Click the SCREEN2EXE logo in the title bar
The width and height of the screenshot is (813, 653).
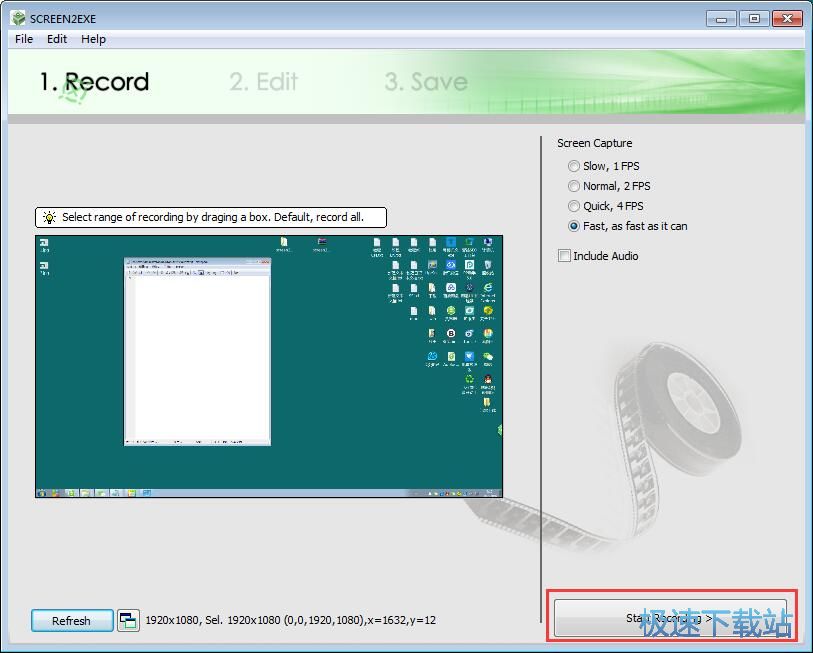pyautogui.click(x=18, y=17)
